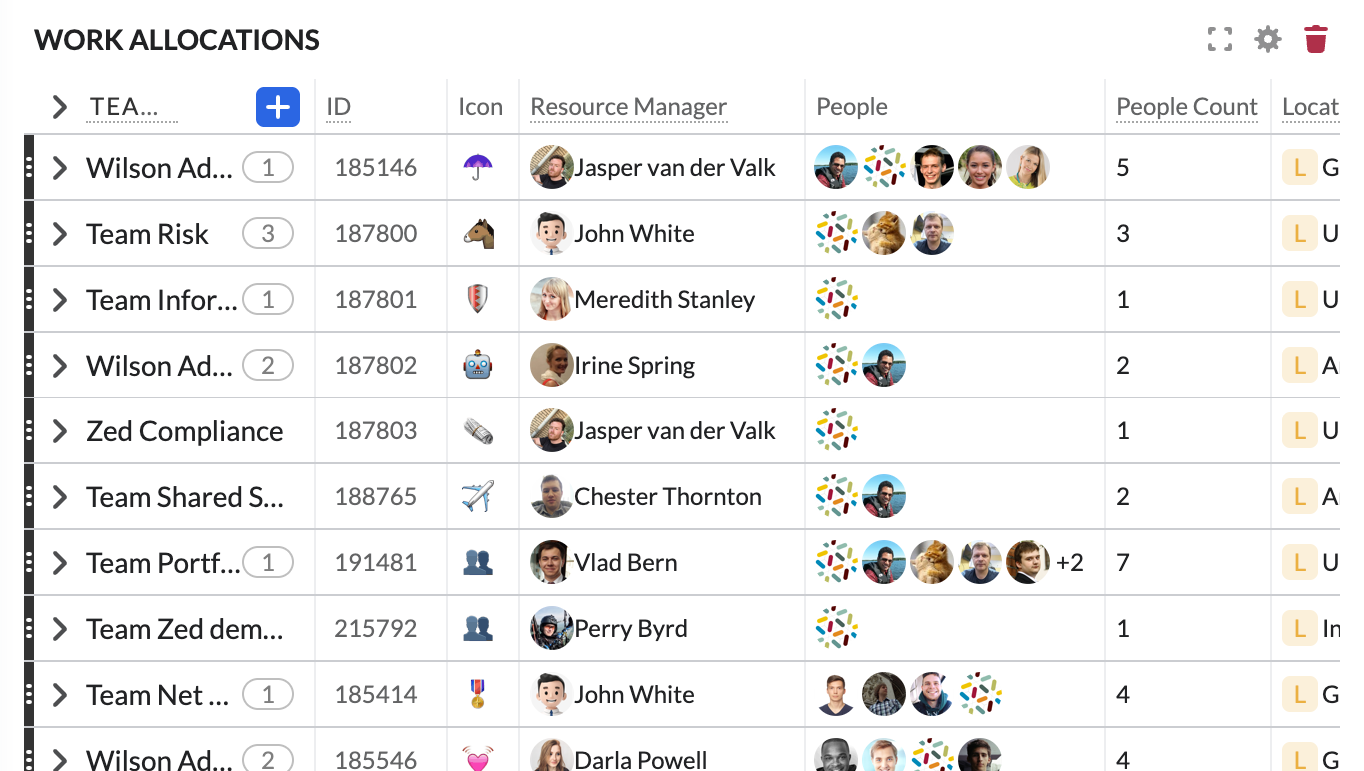Click the People Count column header
The image size is (1364, 771).
1186,107
